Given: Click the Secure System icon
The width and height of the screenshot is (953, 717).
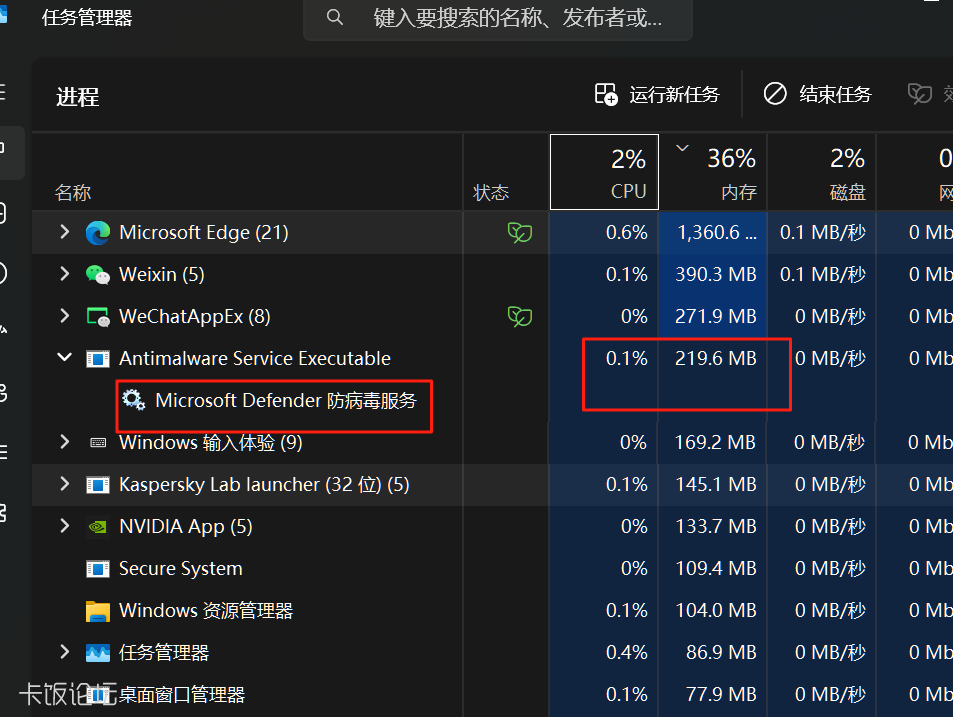Looking at the screenshot, I should point(98,569).
